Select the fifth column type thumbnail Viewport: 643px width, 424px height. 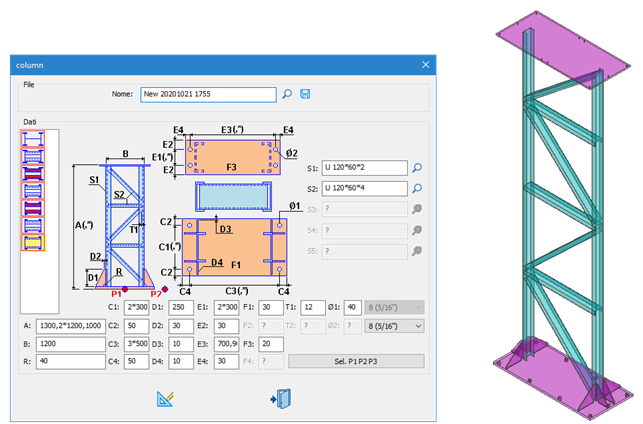click(x=33, y=208)
